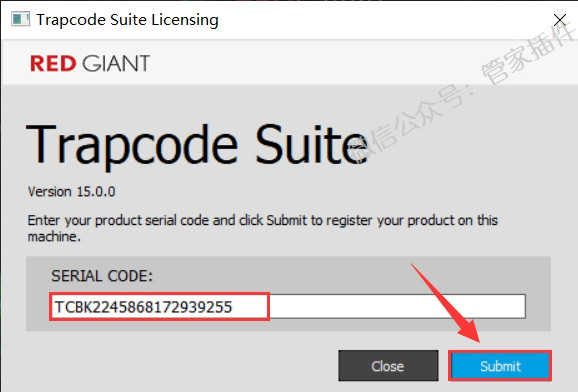Click the window title bar app icon

point(20,19)
